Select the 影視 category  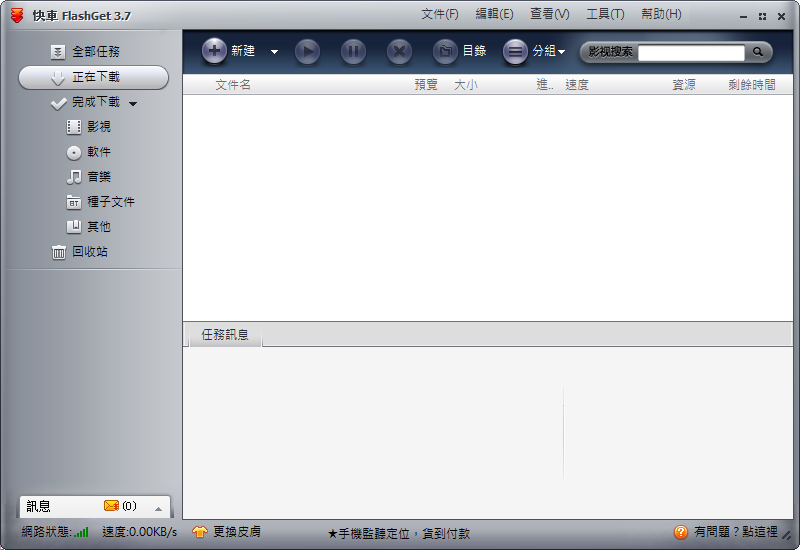pos(98,127)
